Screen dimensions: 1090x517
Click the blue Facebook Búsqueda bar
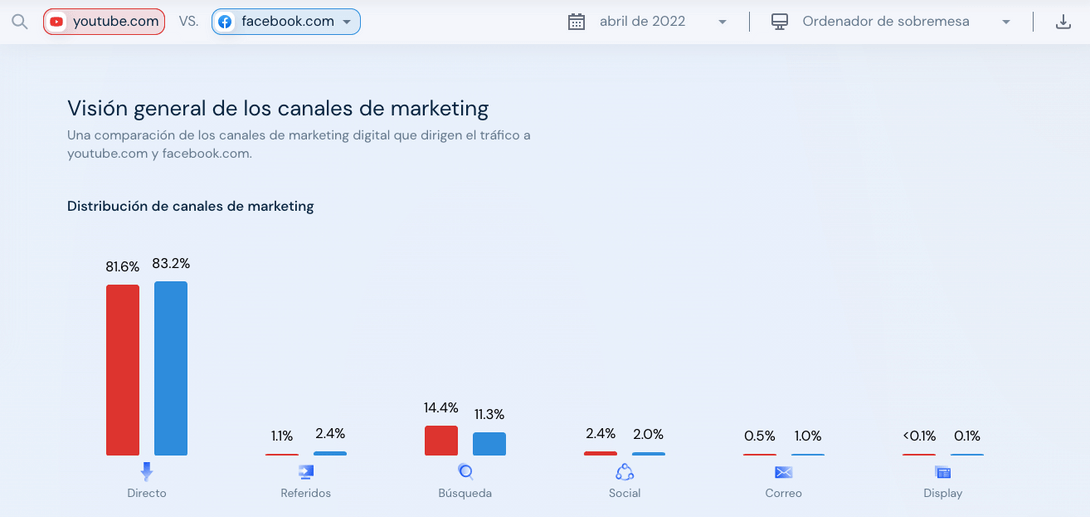click(489, 444)
